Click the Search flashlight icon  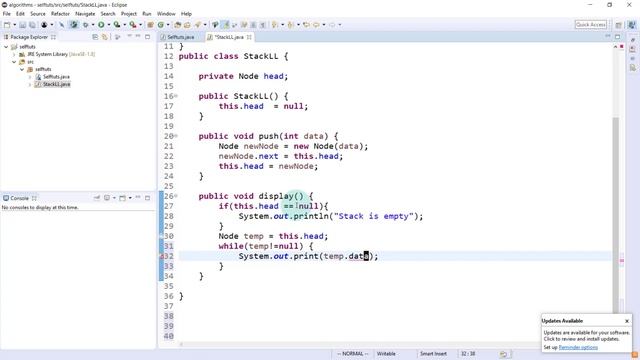[198, 25]
